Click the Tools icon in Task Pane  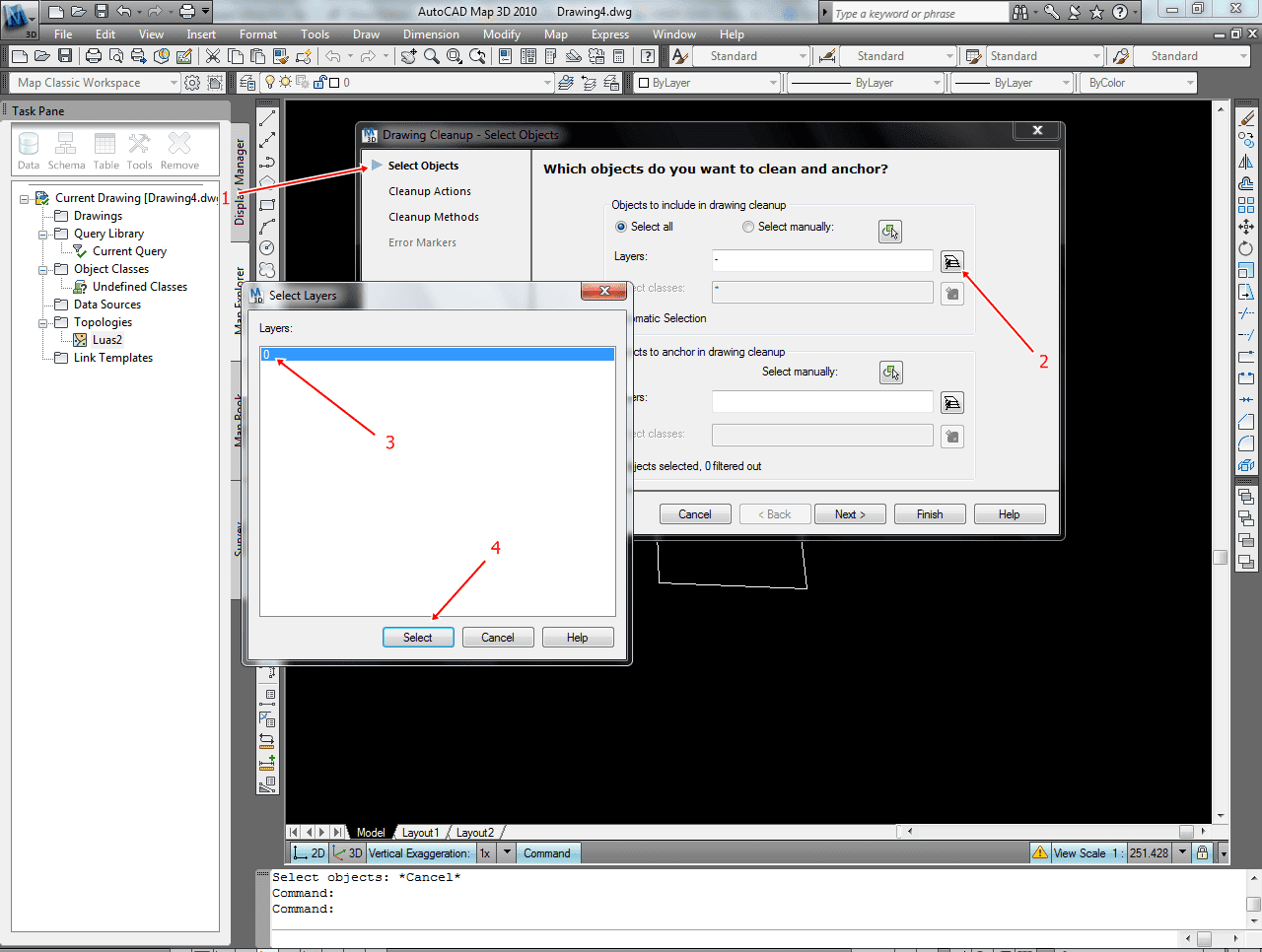(139, 151)
